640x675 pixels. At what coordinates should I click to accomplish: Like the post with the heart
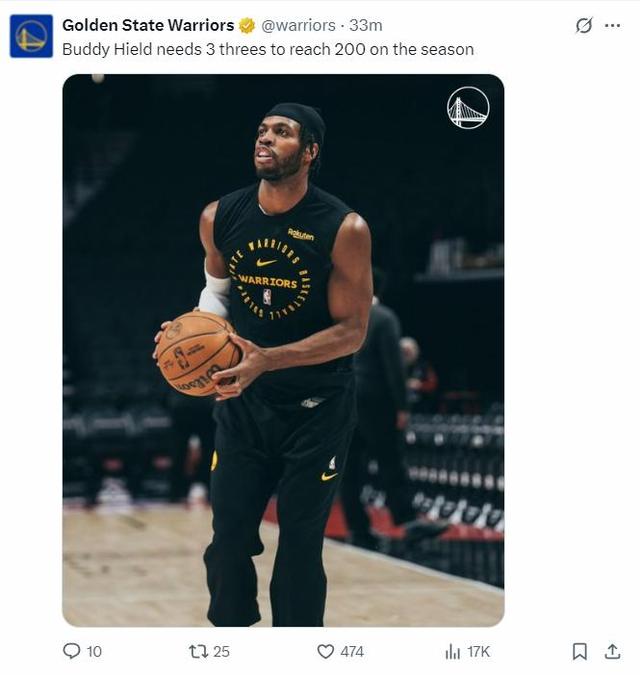pos(325,651)
